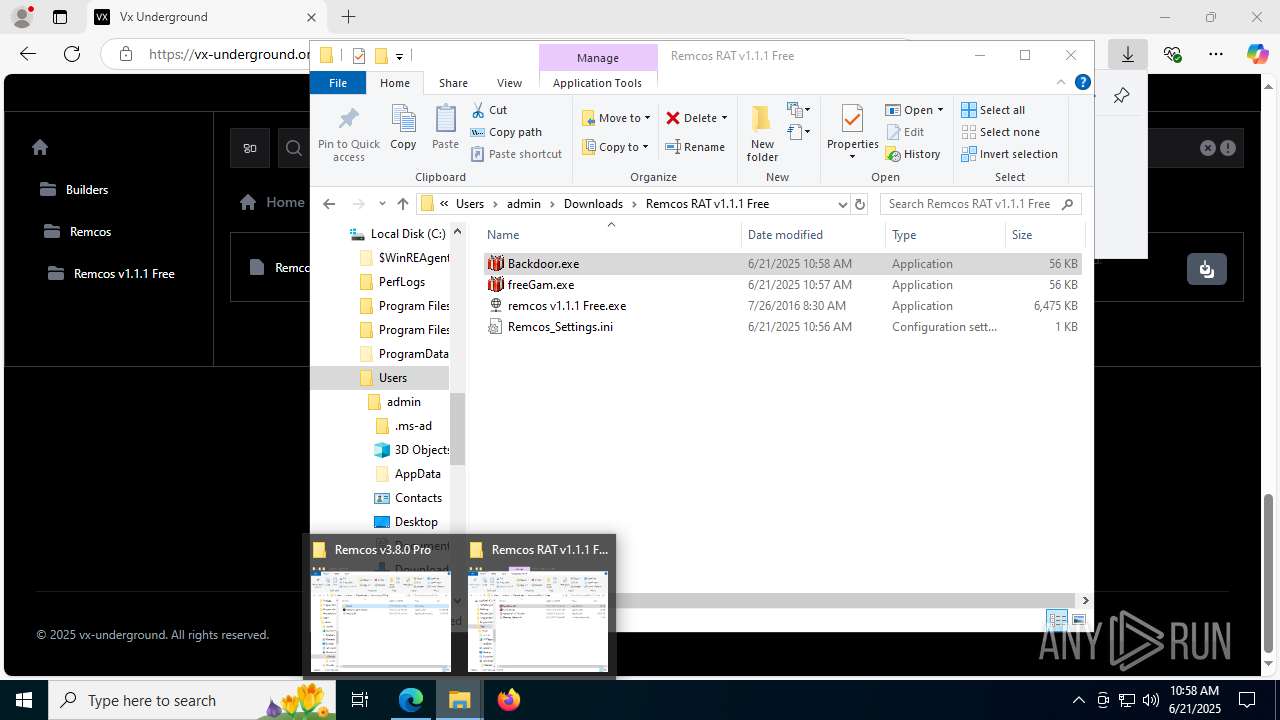
Task: Select the Contacts folder in the tree
Action: 408,498
